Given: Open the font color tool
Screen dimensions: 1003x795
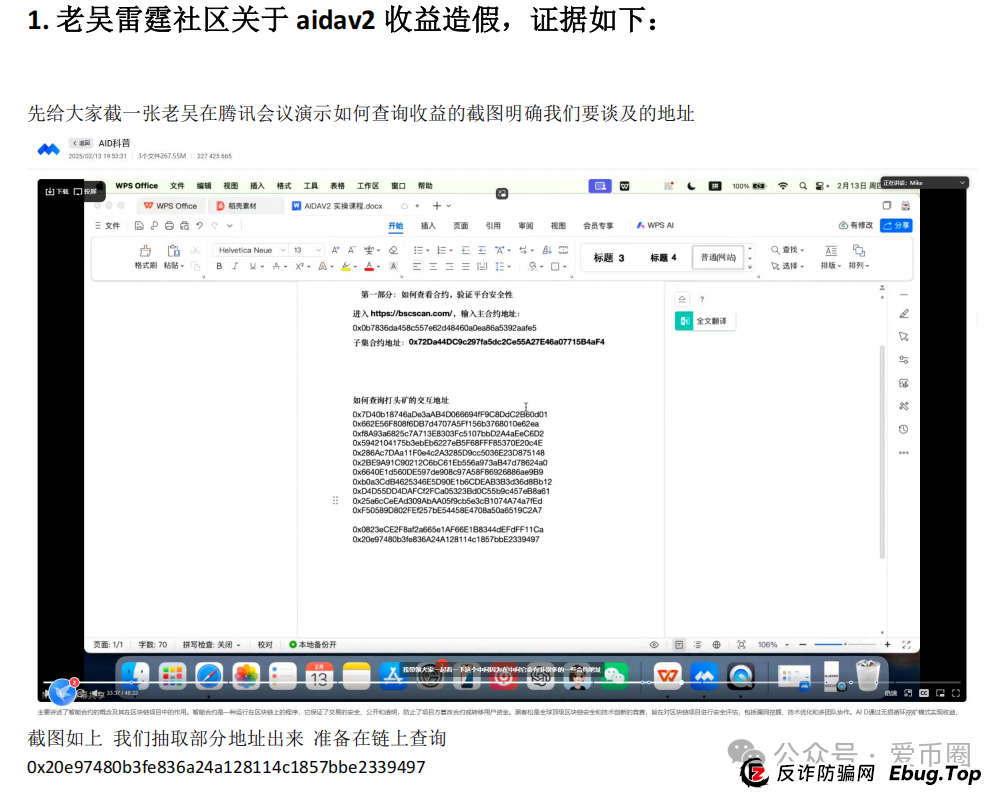Looking at the screenshot, I should pos(368,266).
